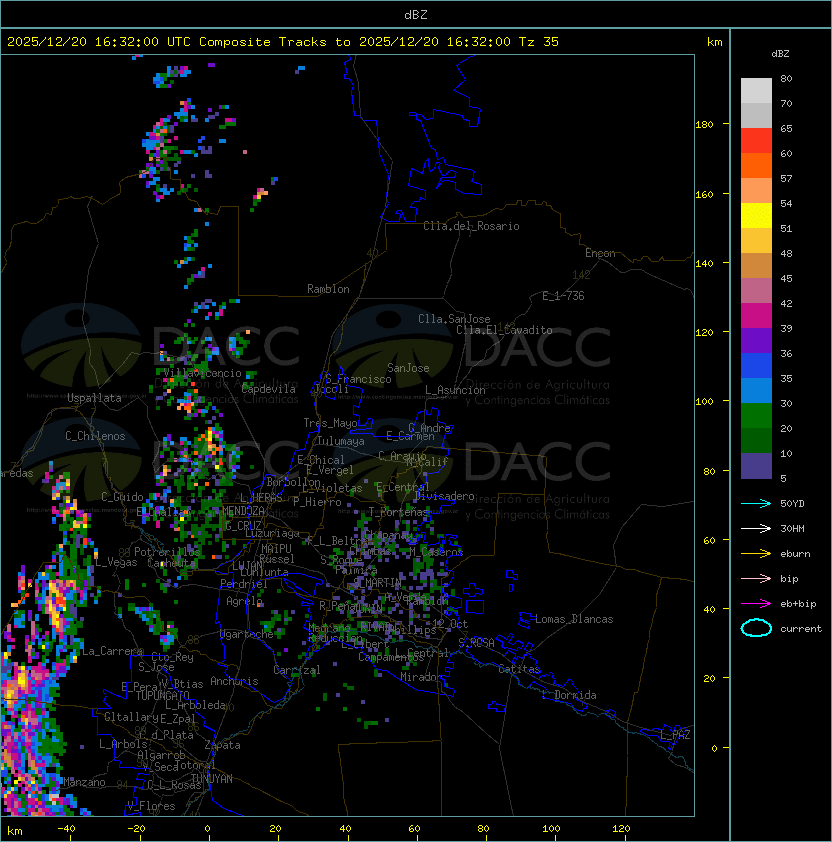Click the yellow eburn arrow in legend

click(756, 554)
